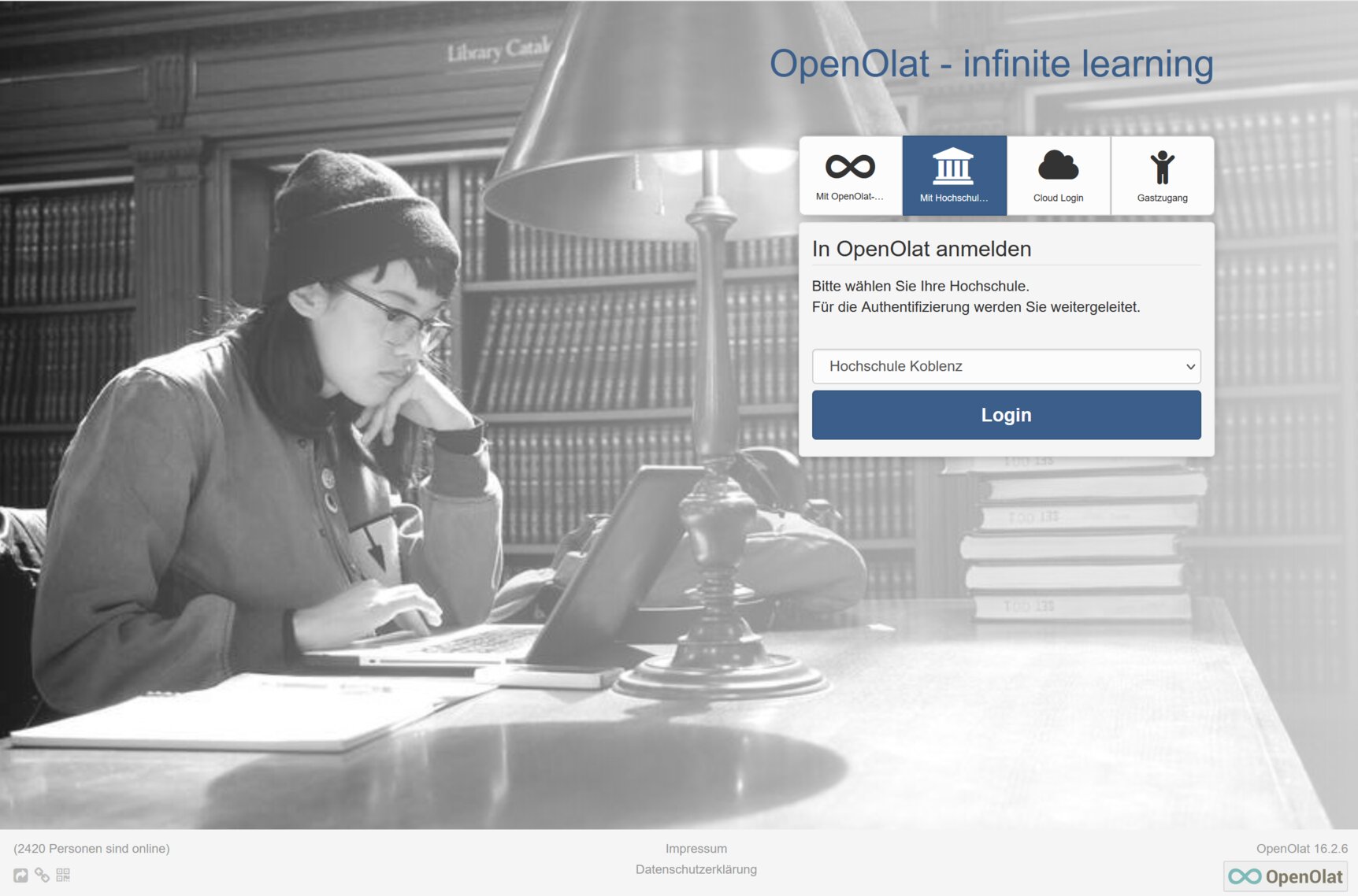Viewport: 1358px width, 896px height.
Task: Select the "Mit Hochschul..." tab label
Action: [953, 198]
